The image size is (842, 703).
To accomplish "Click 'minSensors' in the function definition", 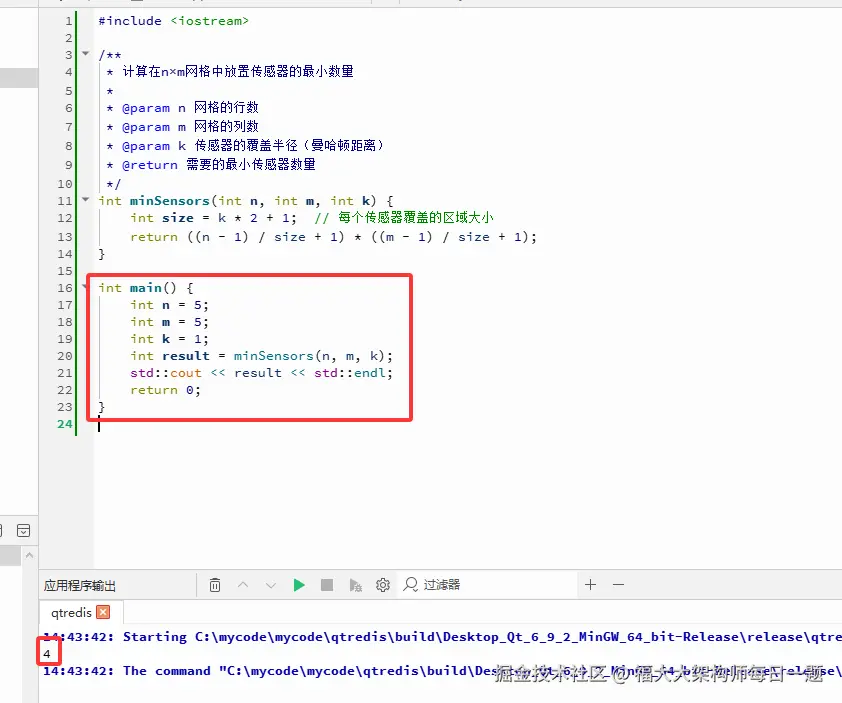I will pyautogui.click(x=170, y=201).
